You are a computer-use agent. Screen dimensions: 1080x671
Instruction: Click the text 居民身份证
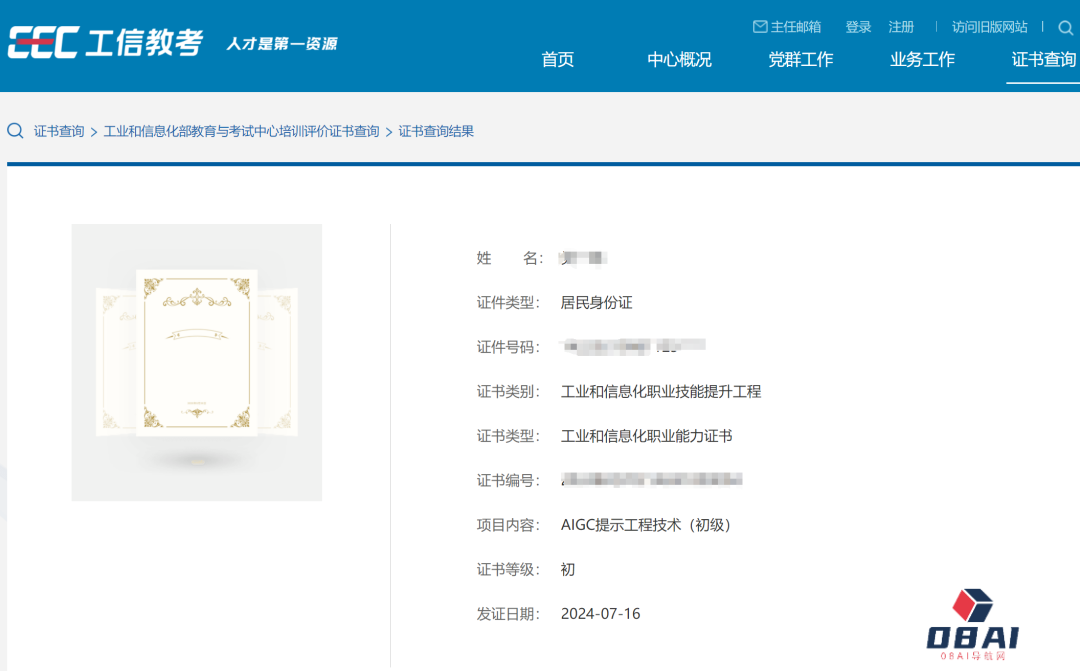click(x=596, y=302)
